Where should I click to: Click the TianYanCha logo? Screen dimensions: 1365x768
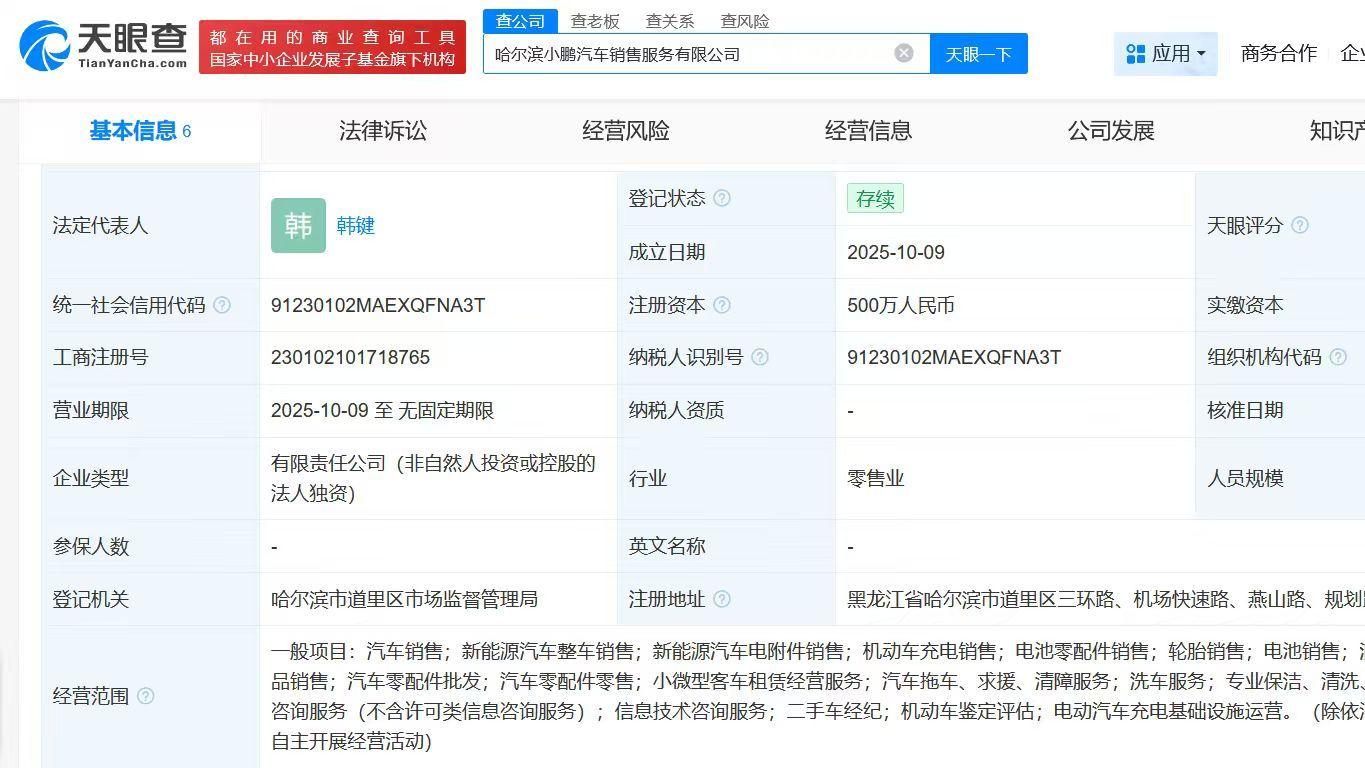103,46
